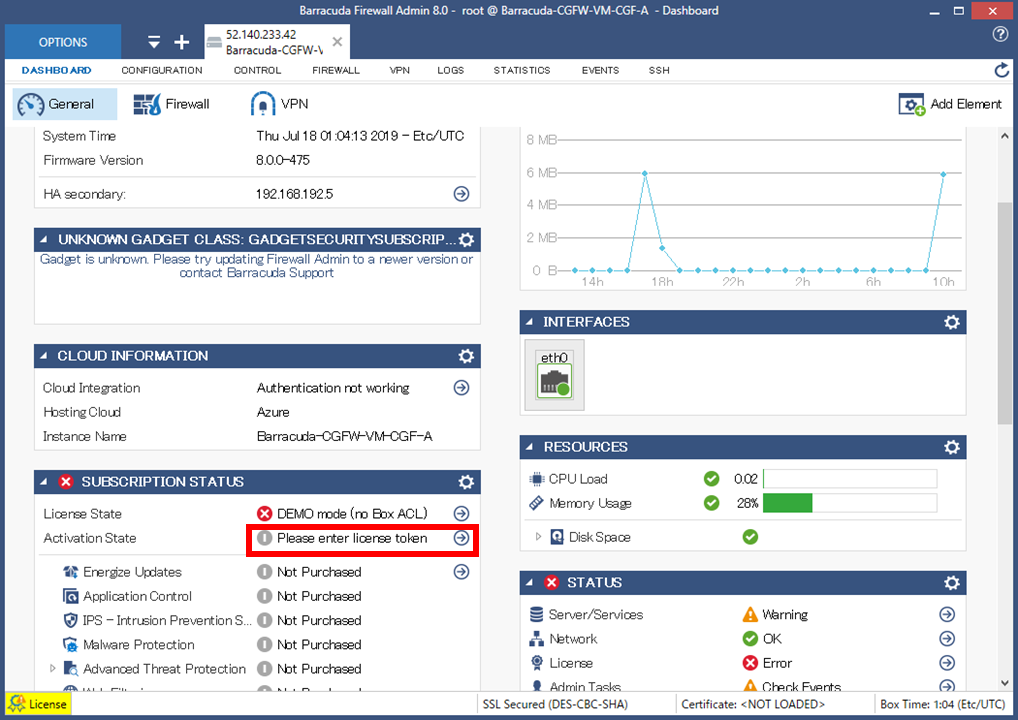Open Subscription Status panel settings gear
Viewport: 1018px width, 720px height.
466,482
